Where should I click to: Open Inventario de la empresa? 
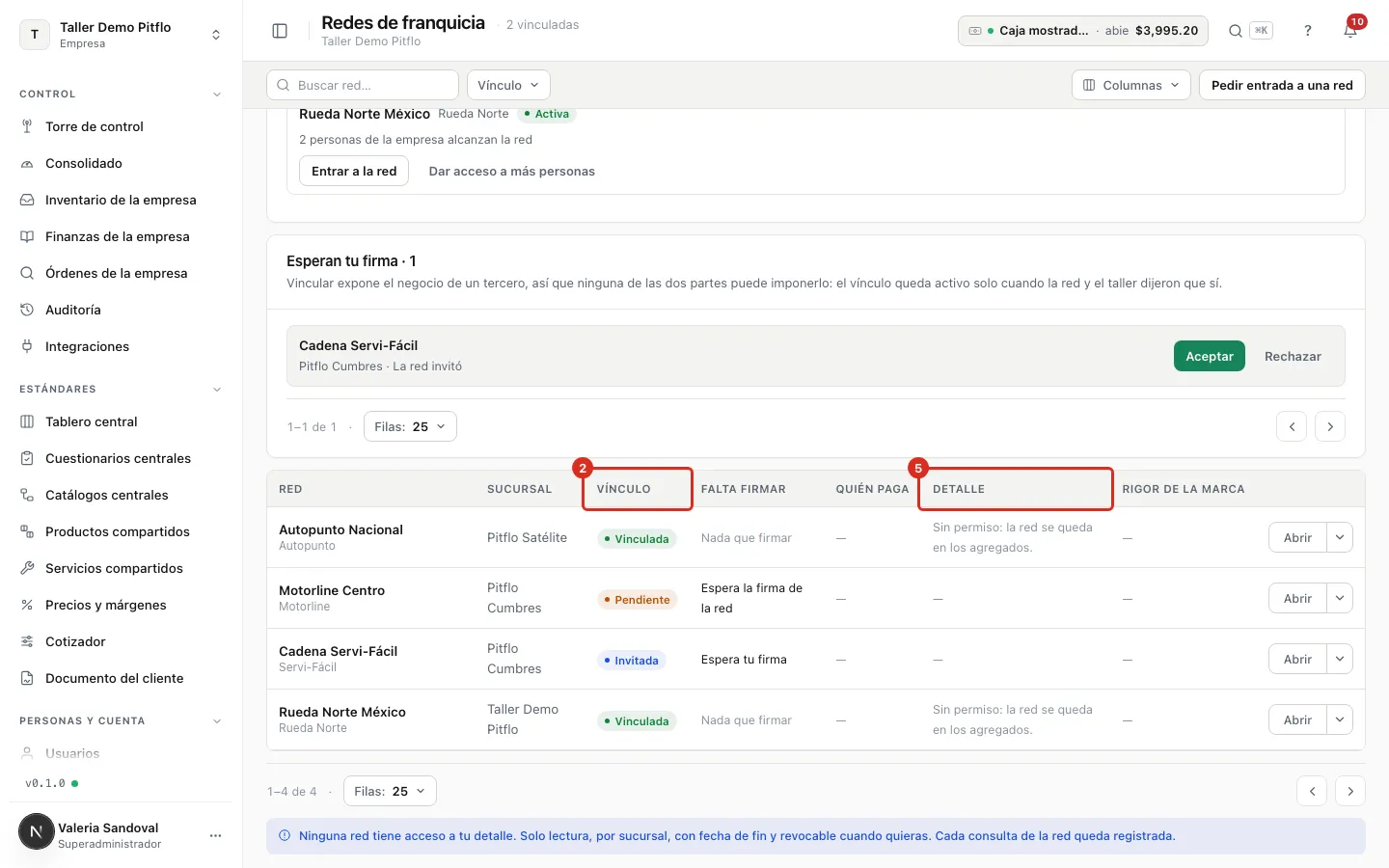[121, 200]
